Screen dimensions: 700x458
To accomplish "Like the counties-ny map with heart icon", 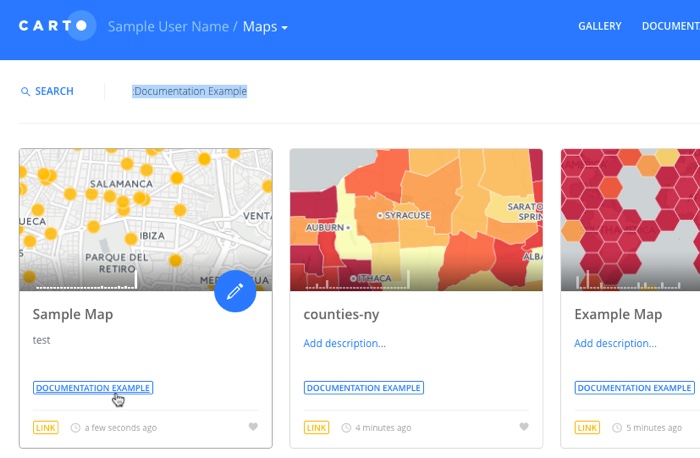I will pos(524,427).
